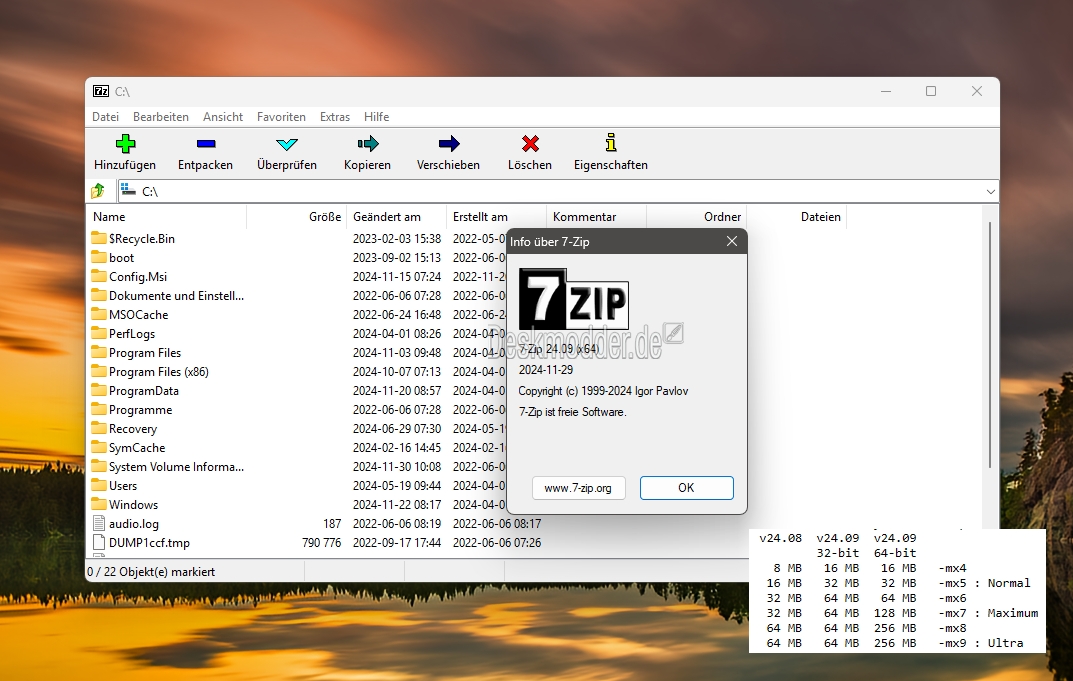Sort by the Dateien column header
This screenshot has width=1073, height=681.
point(796,217)
